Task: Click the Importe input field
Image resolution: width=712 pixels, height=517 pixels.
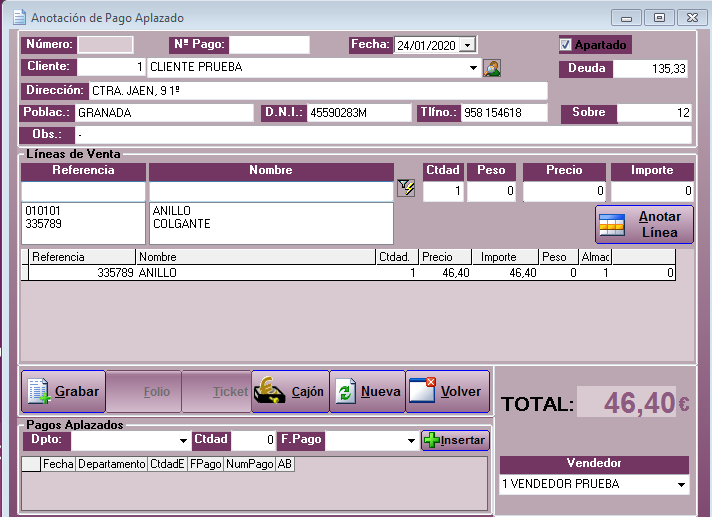Action: tap(652, 191)
